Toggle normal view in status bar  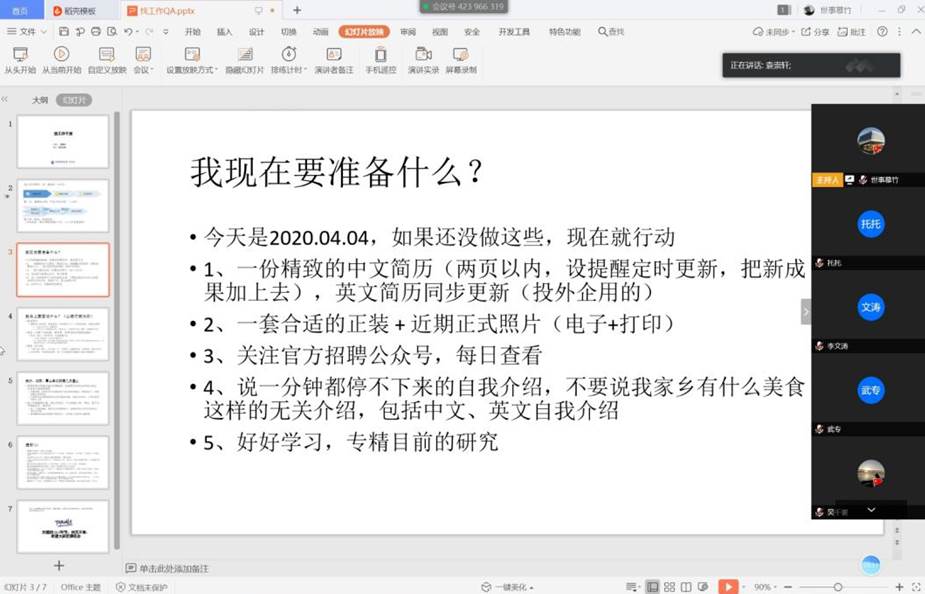[652, 587]
